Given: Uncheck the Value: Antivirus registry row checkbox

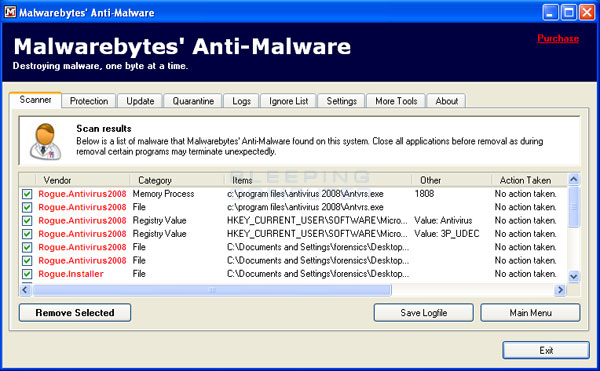Looking at the screenshot, I should pos(27,221).
